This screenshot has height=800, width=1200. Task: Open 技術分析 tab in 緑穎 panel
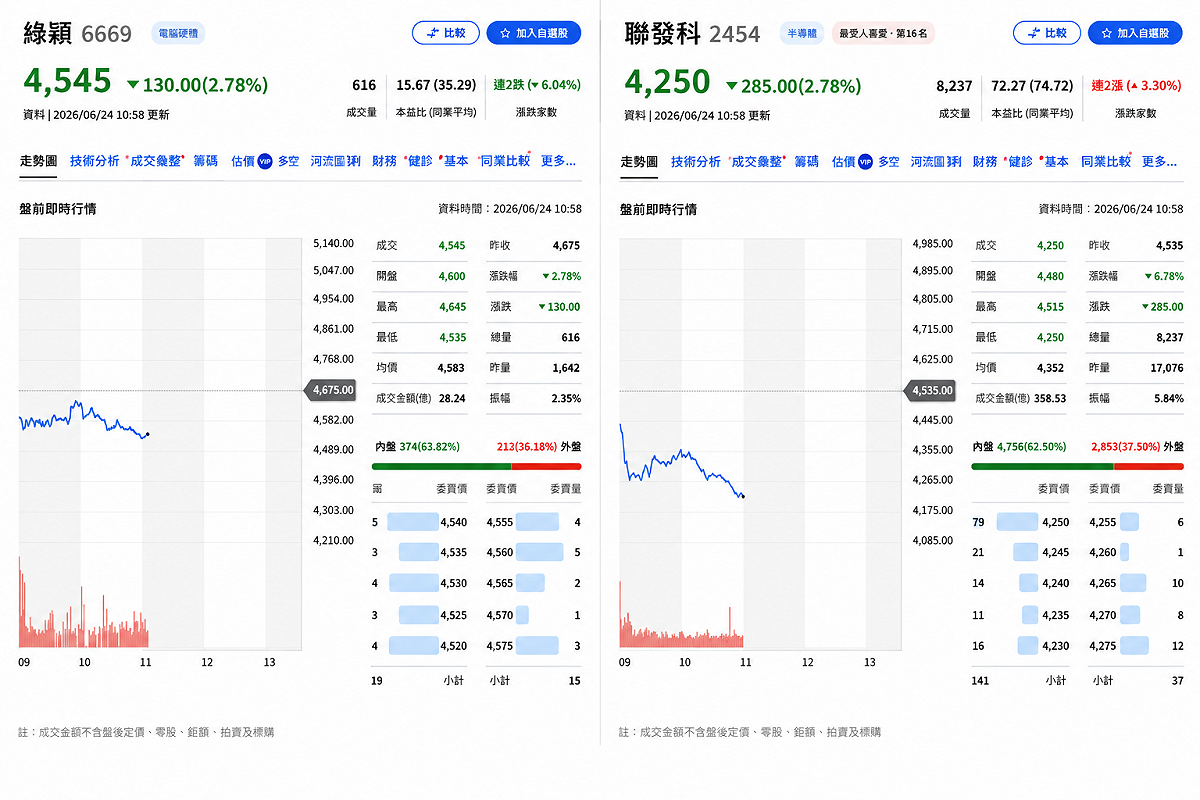(94, 161)
